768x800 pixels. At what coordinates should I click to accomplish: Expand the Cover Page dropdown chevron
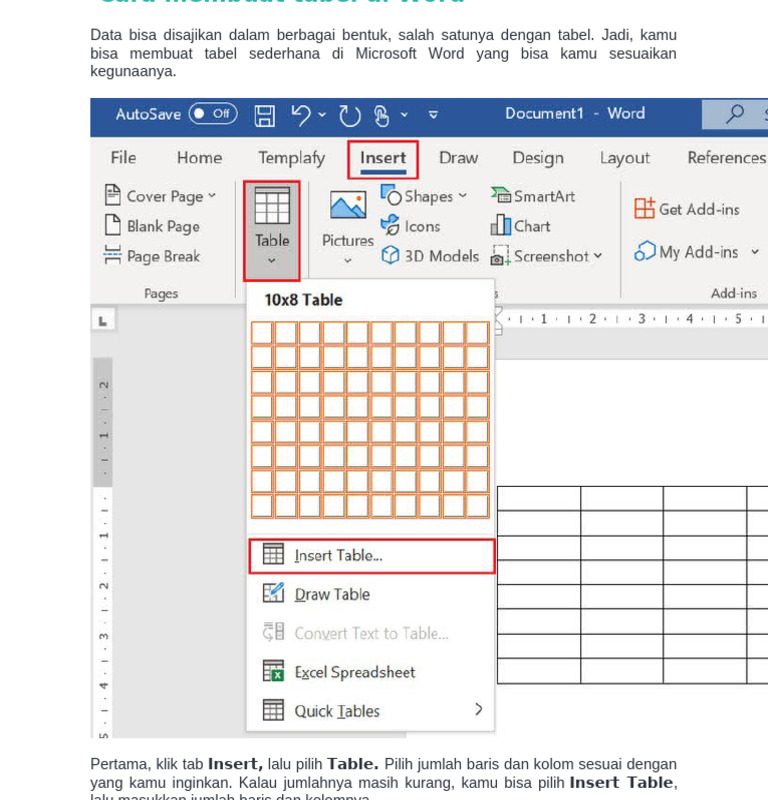[212, 195]
